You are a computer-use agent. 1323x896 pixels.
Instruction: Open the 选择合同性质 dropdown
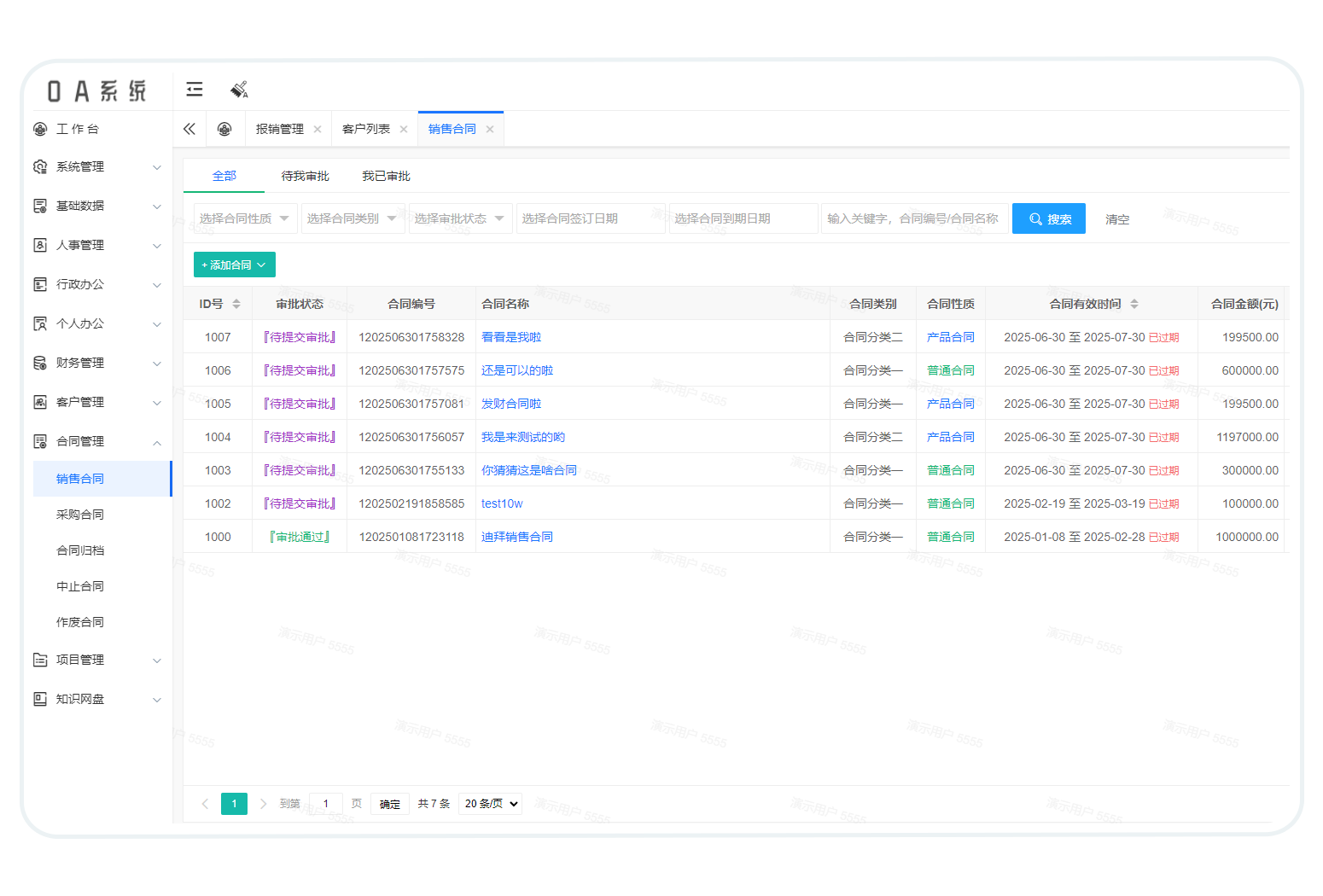[245, 218]
